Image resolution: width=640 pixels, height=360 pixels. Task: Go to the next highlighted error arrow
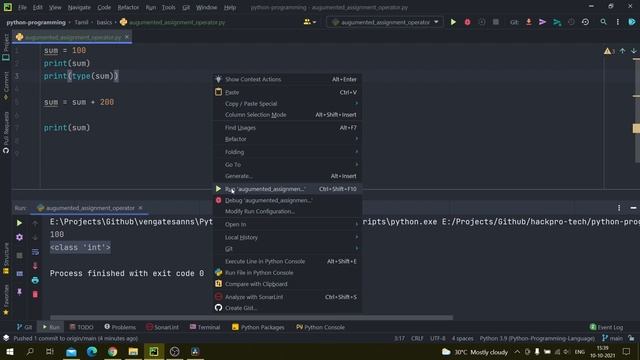pos(633,51)
